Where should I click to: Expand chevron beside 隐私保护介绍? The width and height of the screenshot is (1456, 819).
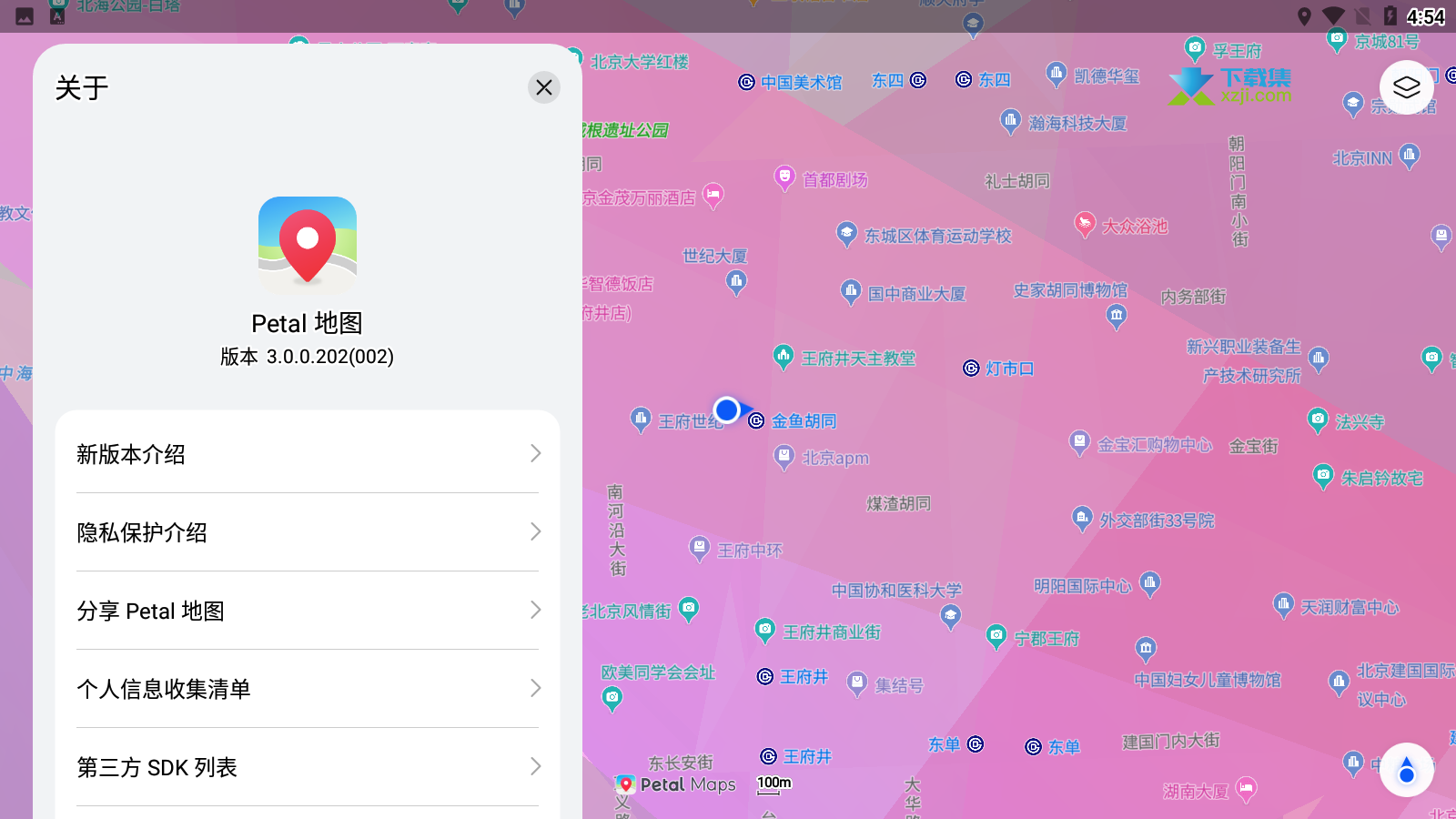(x=535, y=532)
